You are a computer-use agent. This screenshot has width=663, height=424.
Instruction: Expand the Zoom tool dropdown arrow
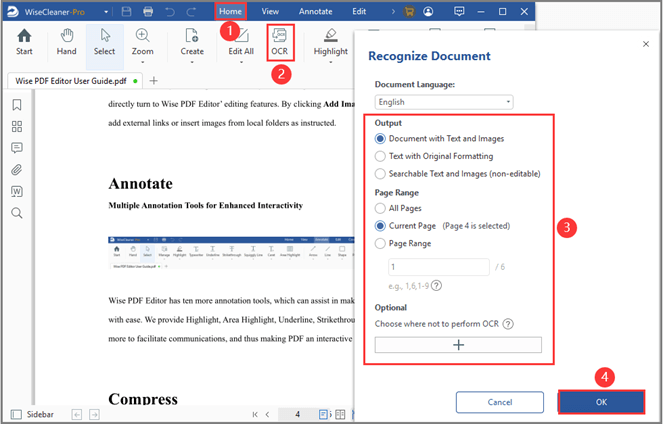pos(142,63)
